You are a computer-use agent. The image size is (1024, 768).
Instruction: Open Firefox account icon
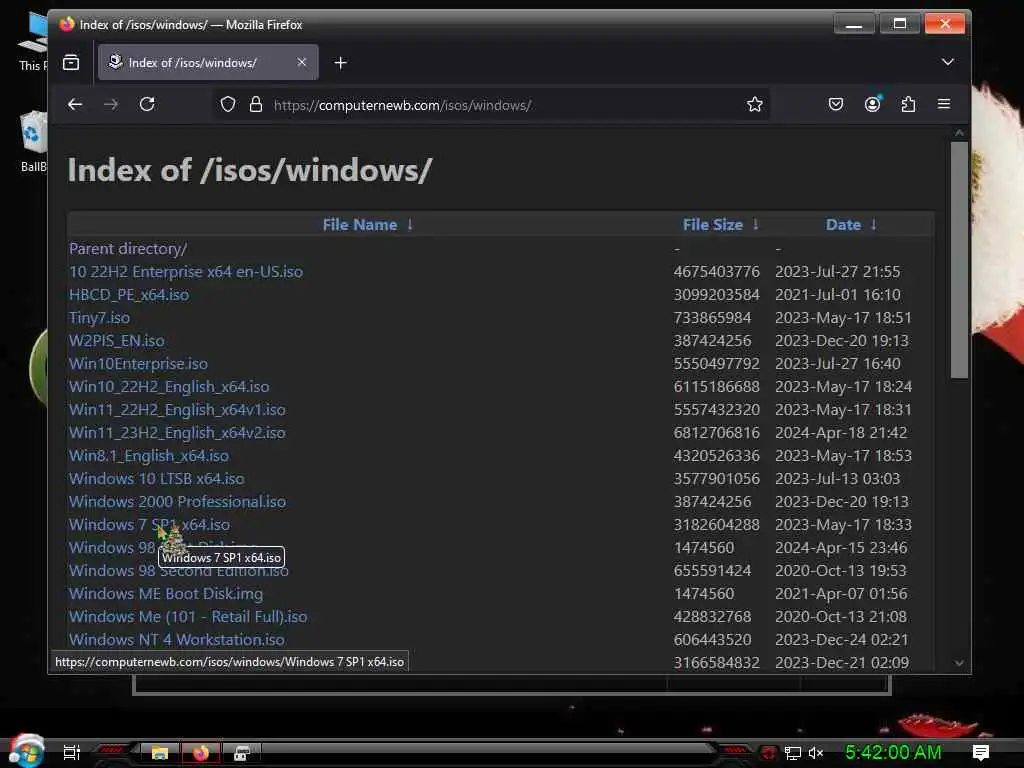[x=872, y=104]
